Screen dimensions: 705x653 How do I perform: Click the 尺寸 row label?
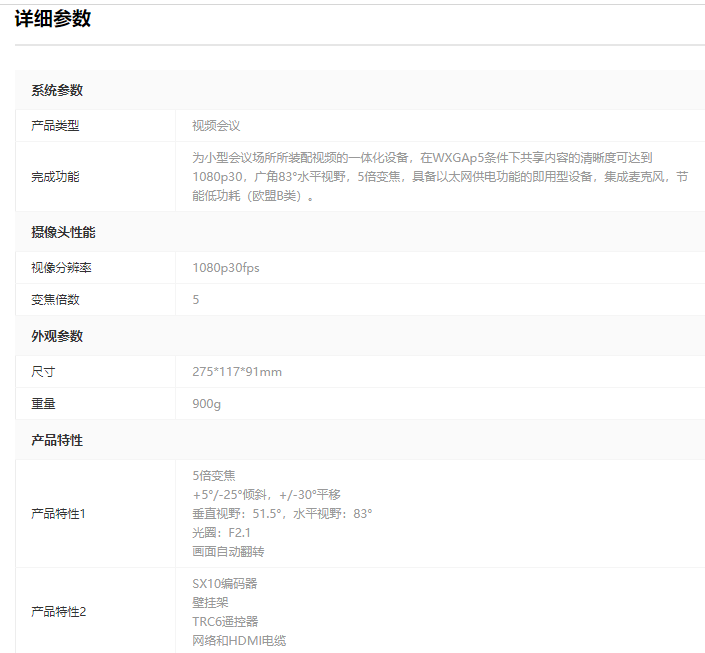[43, 372]
